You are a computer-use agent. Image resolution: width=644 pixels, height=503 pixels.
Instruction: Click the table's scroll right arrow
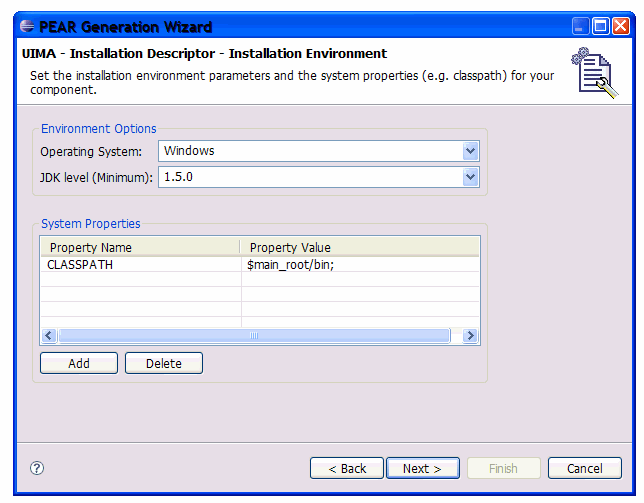471,336
